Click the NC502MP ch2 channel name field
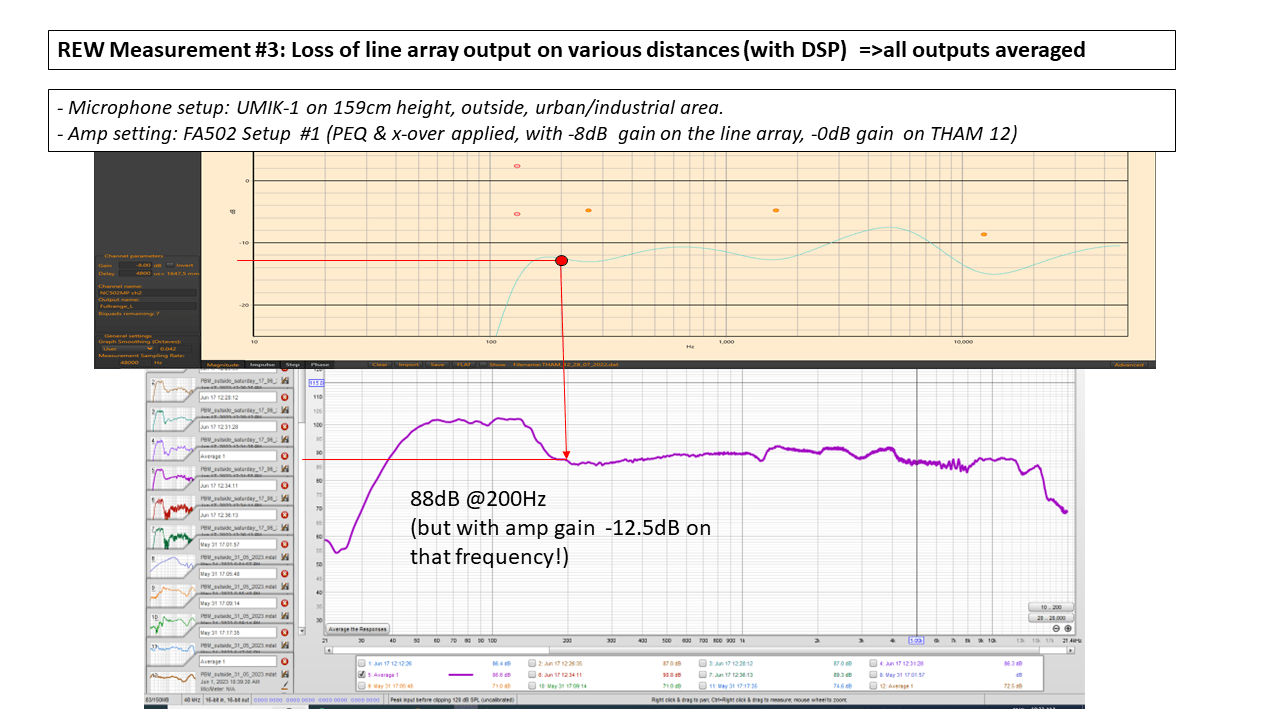Viewport: 1280px width, 720px height. tap(147, 293)
